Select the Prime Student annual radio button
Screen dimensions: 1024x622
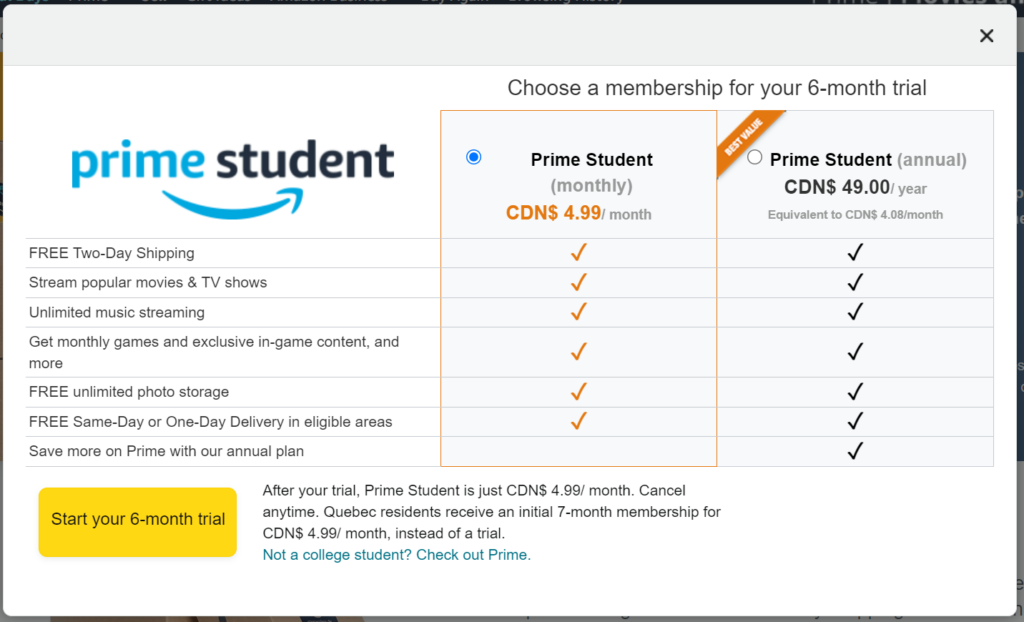click(754, 157)
